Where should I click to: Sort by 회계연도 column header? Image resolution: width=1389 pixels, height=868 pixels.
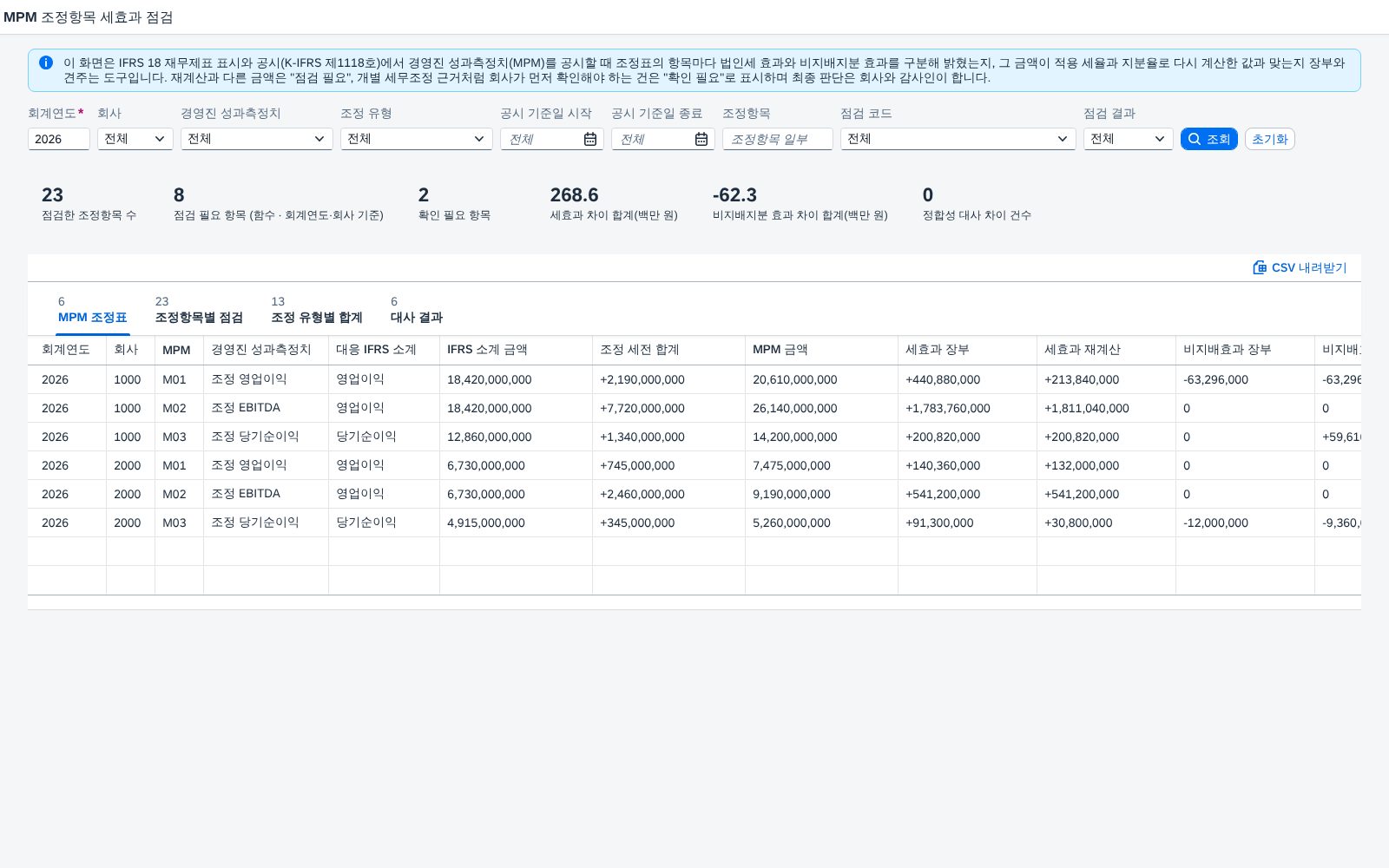(x=67, y=350)
